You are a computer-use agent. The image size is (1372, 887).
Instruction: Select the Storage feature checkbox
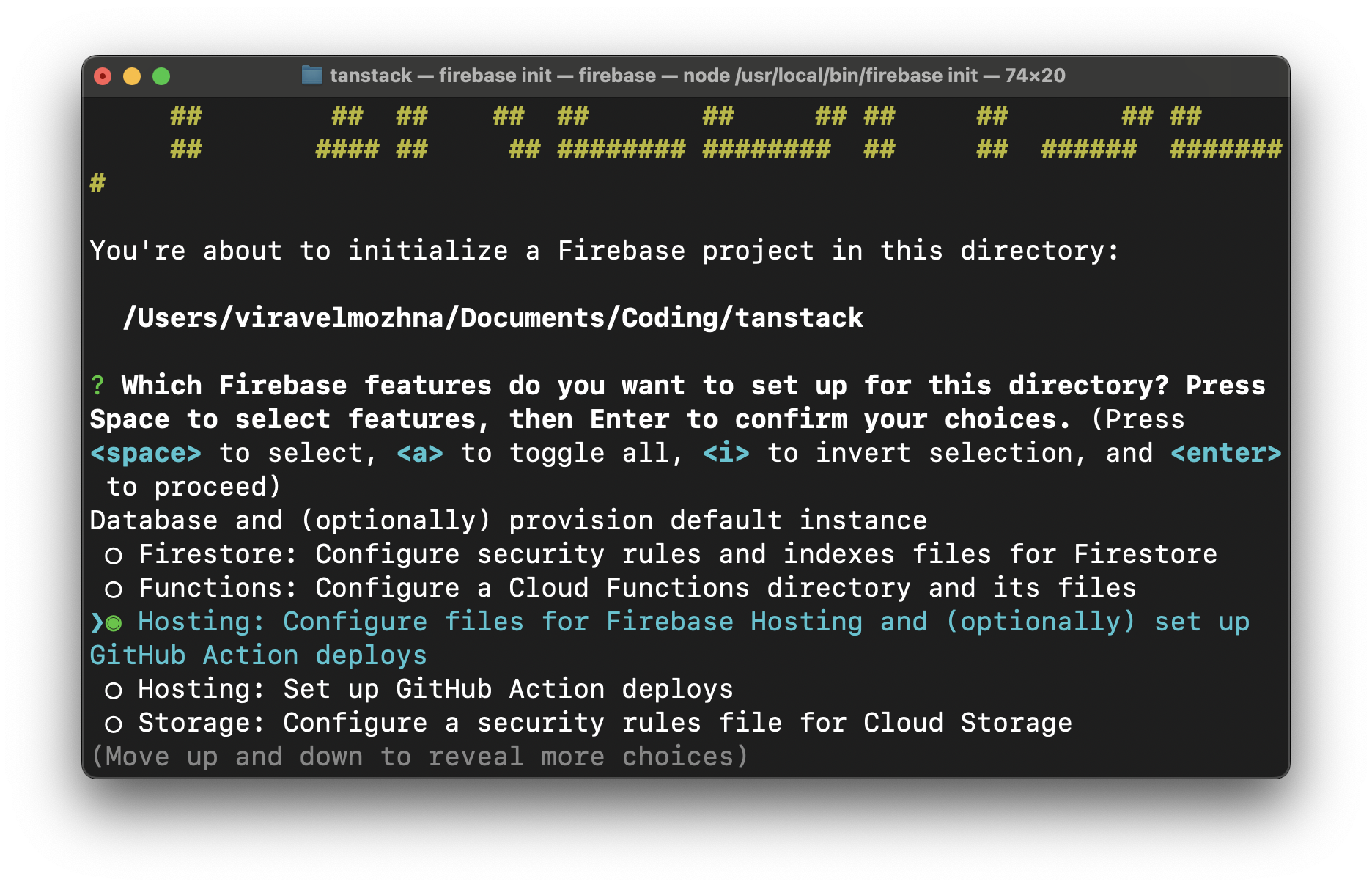click(x=114, y=722)
